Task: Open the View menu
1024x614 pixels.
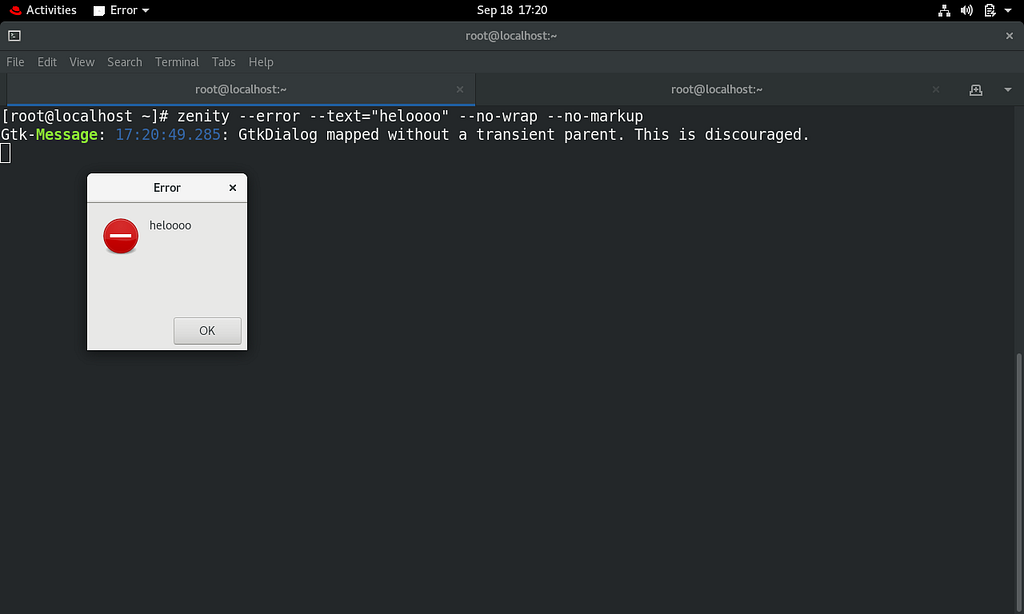Action: point(82,62)
